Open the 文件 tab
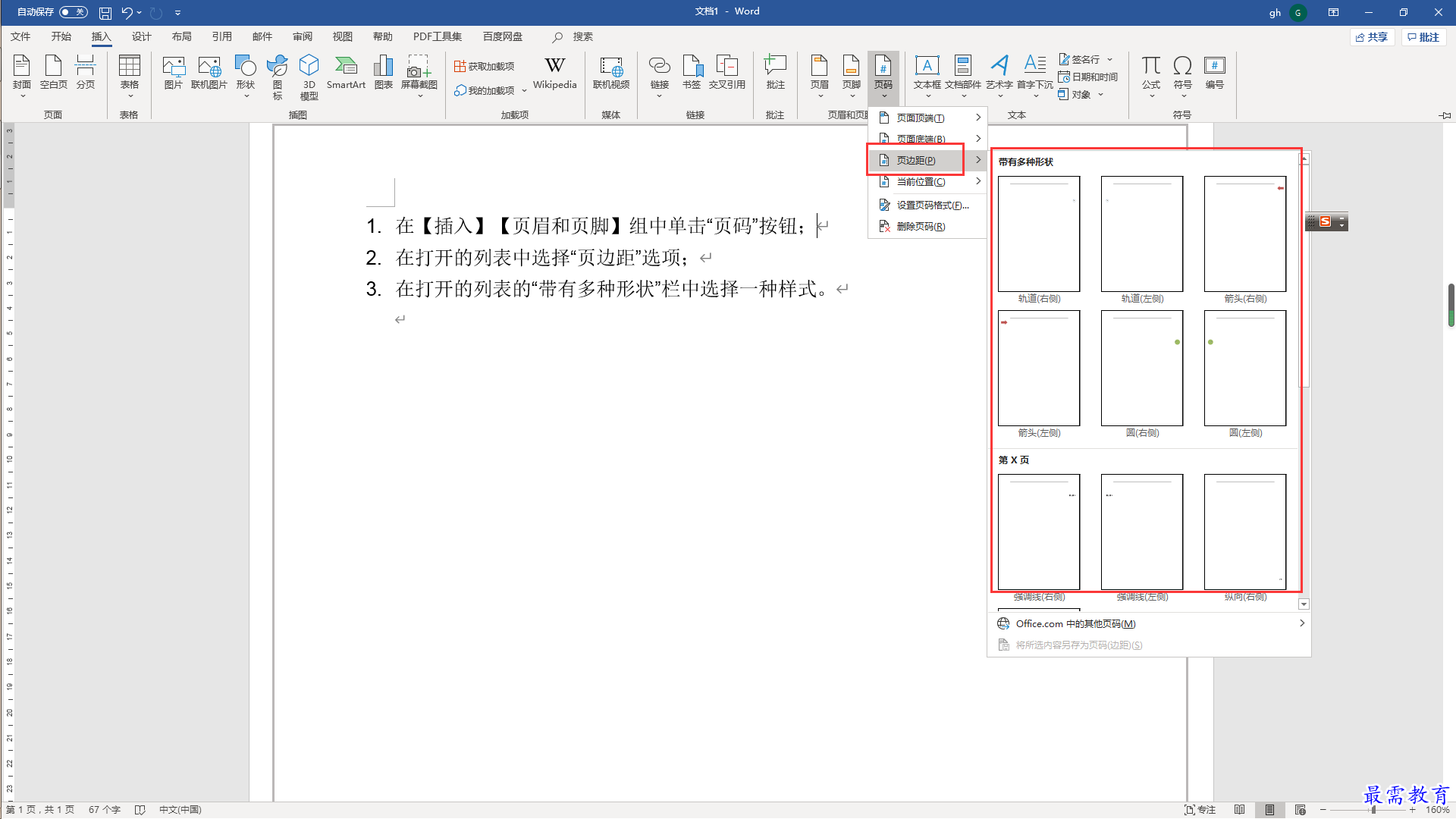Image resolution: width=1456 pixels, height=819 pixels. [x=20, y=36]
